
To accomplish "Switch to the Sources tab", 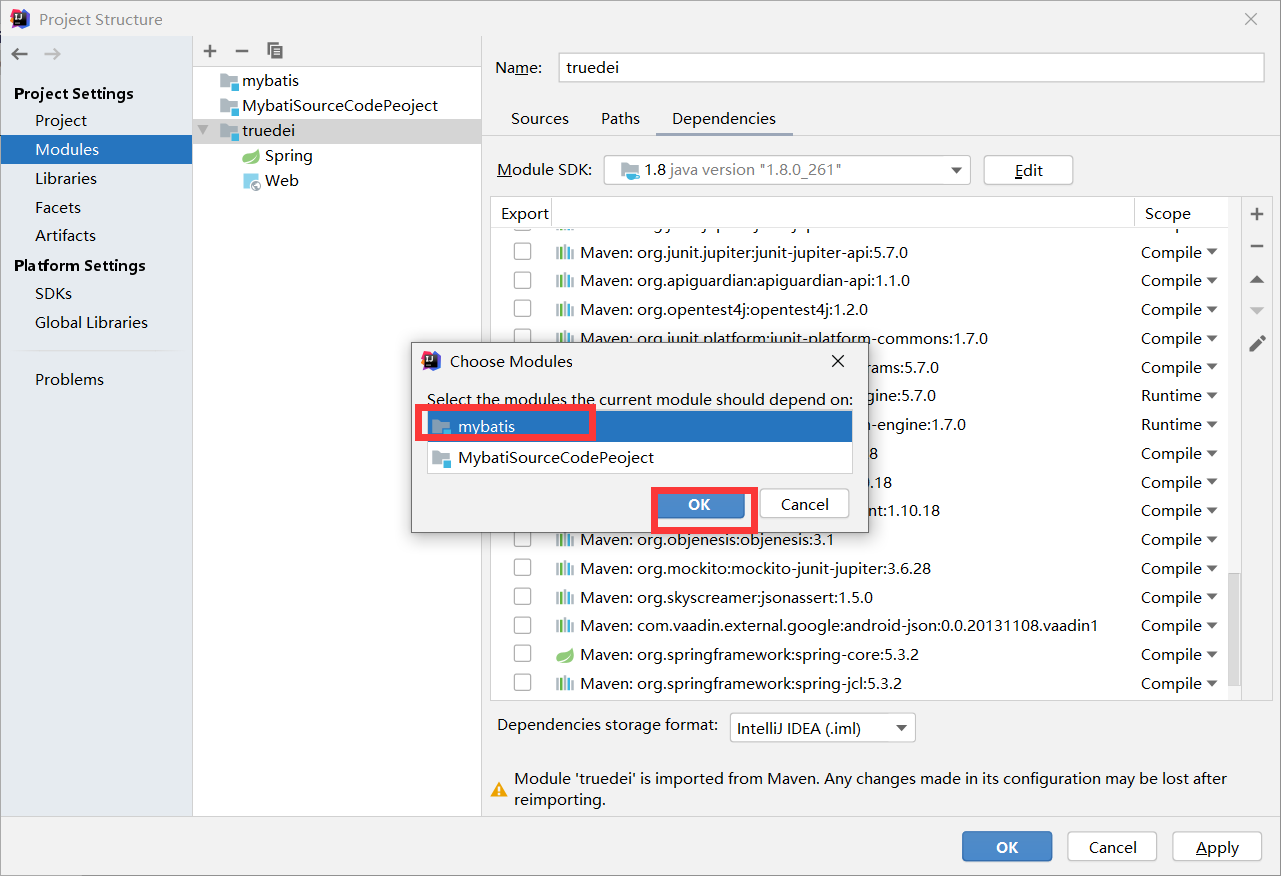I will click(x=540, y=118).
